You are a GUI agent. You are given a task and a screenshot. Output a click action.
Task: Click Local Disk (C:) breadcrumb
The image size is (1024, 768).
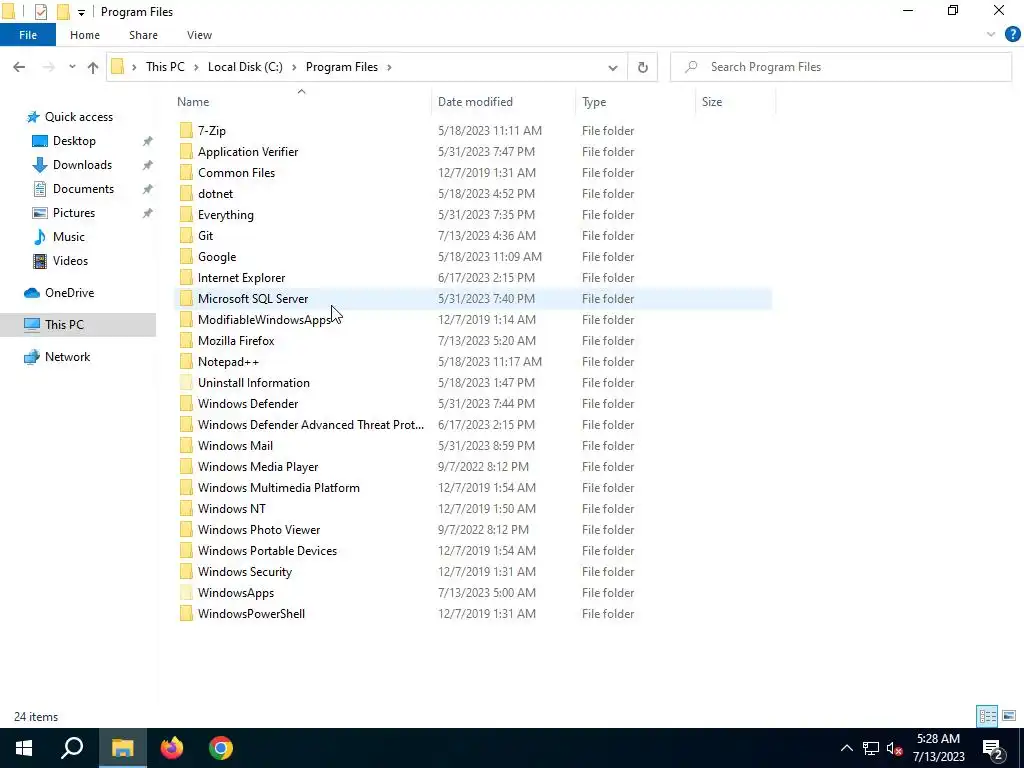tap(245, 67)
